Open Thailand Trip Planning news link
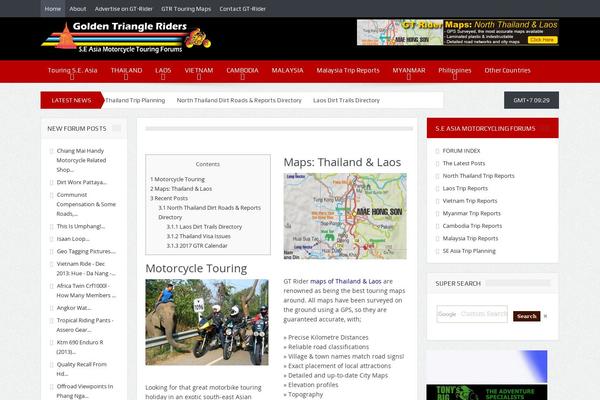Screen dimensions: 600x400 pos(135,100)
